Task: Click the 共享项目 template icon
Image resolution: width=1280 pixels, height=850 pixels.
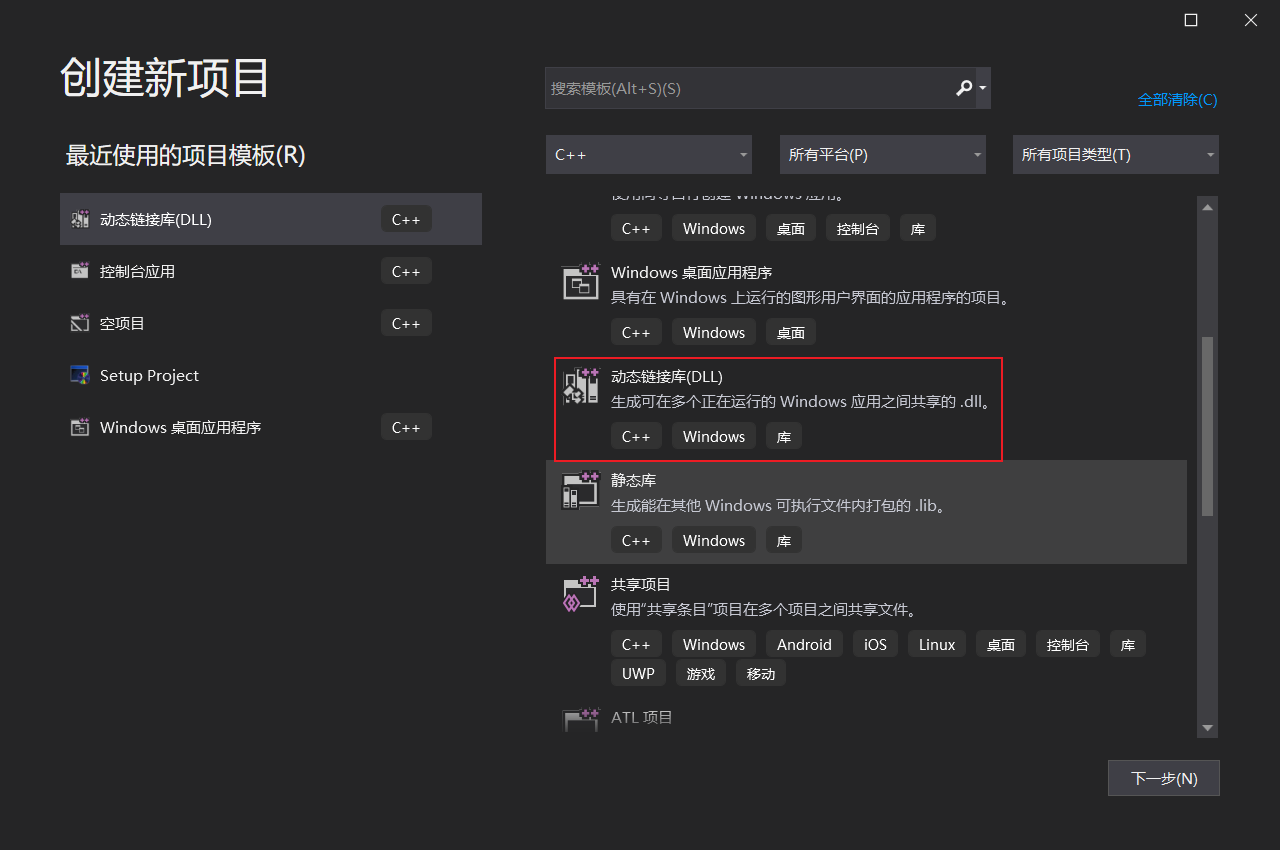Action: (x=580, y=594)
